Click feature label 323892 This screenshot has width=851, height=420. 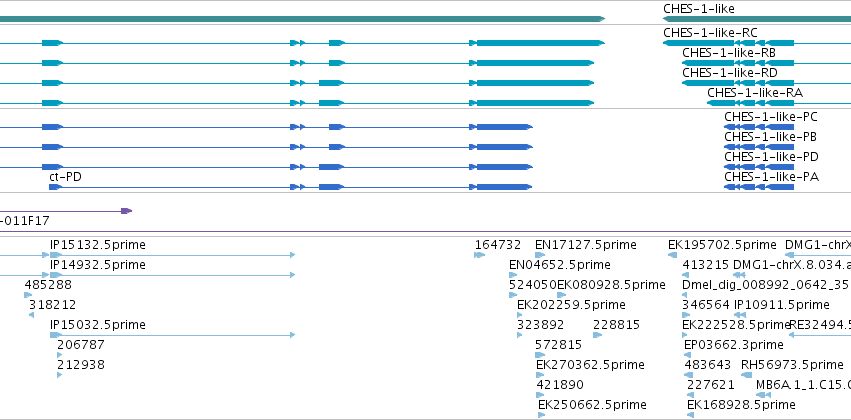tap(541, 324)
